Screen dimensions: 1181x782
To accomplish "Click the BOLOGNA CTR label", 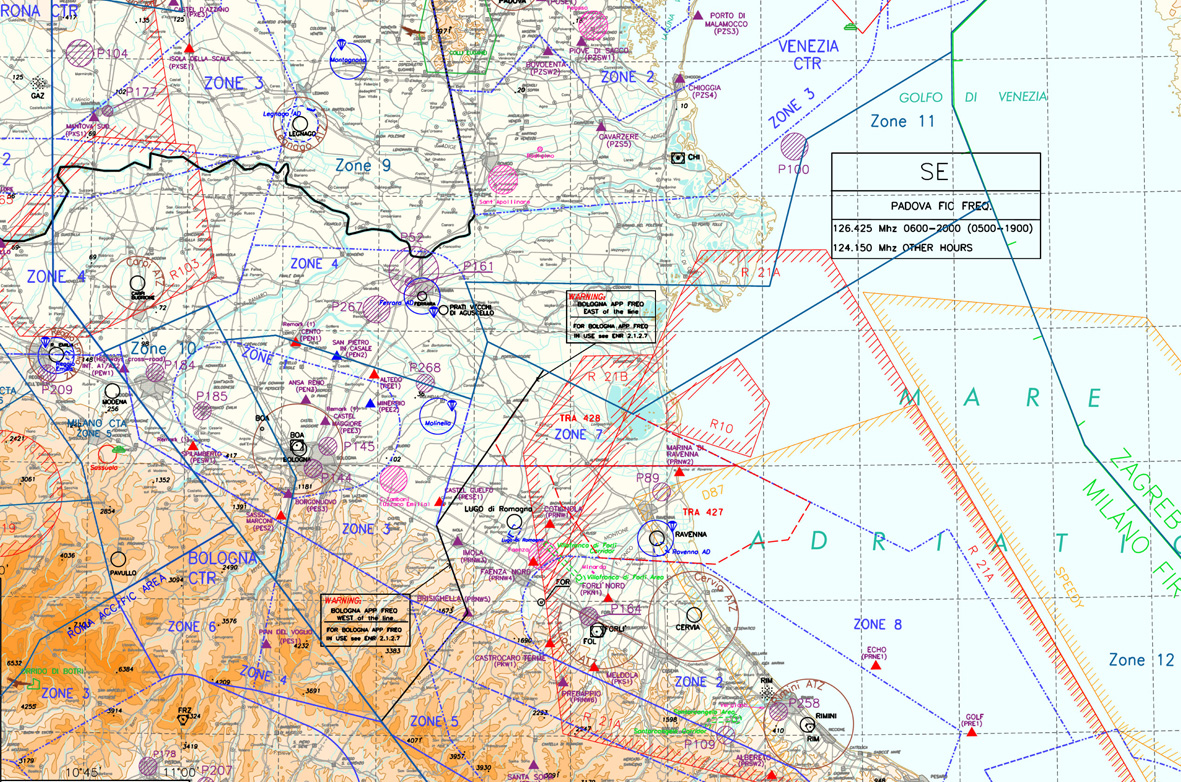I will point(221,567).
